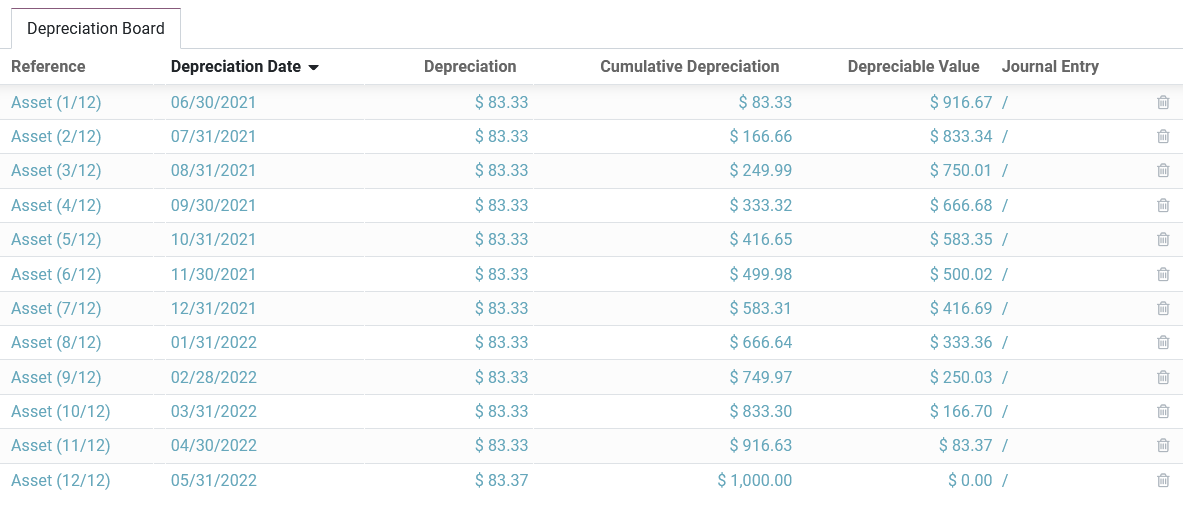Viewport: 1183px width, 509px height.
Task: Open the Depreciation Board tab
Action: click(x=96, y=28)
